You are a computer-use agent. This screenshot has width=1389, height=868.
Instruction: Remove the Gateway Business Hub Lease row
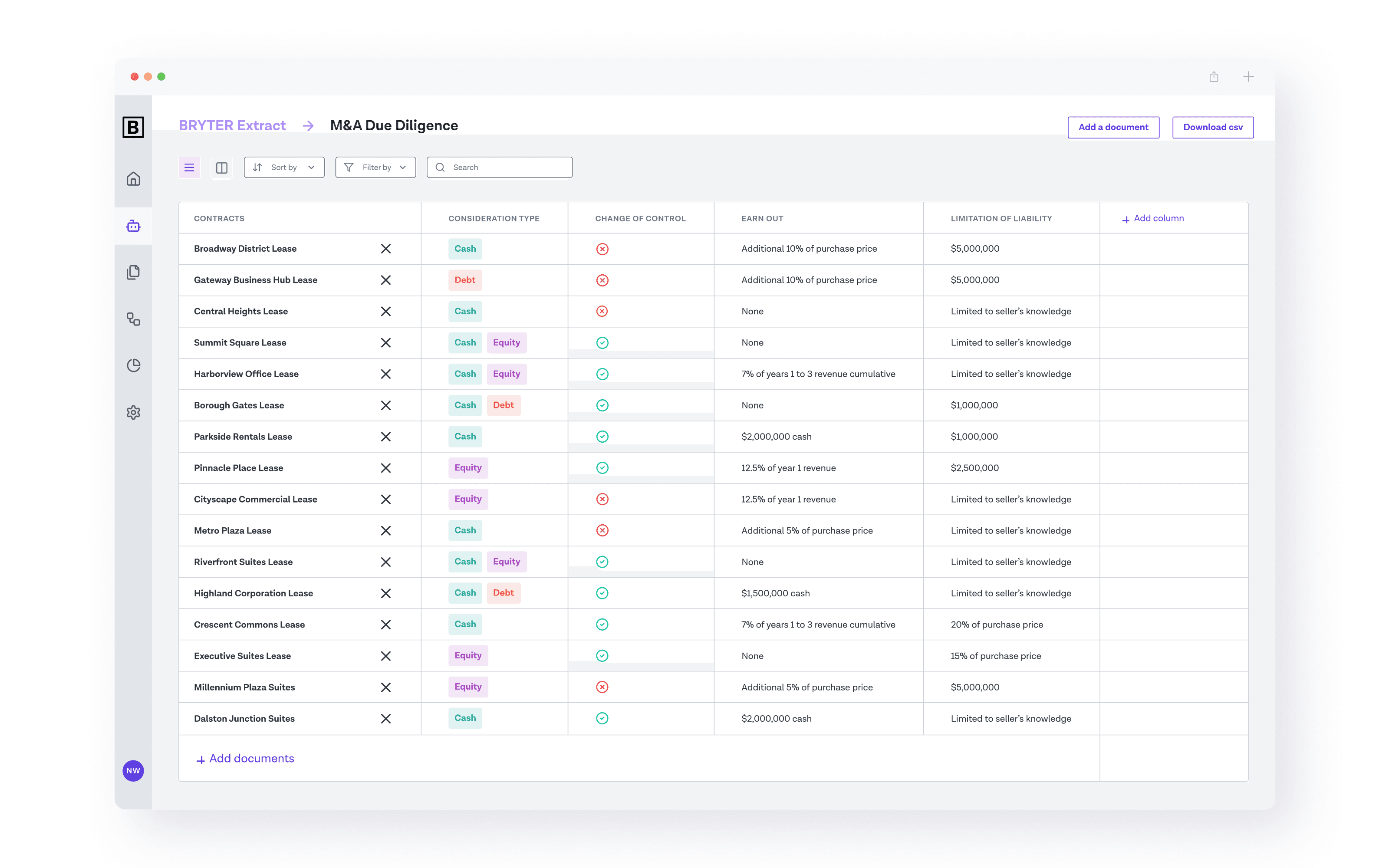[x=386, y=280]
